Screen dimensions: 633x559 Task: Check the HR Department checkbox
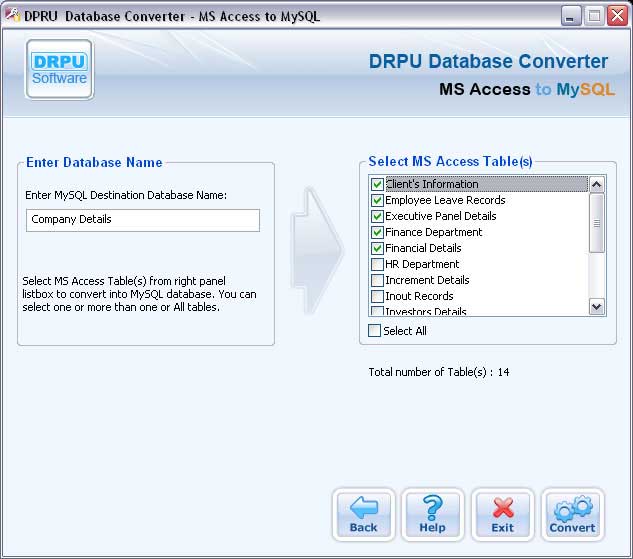377,264
